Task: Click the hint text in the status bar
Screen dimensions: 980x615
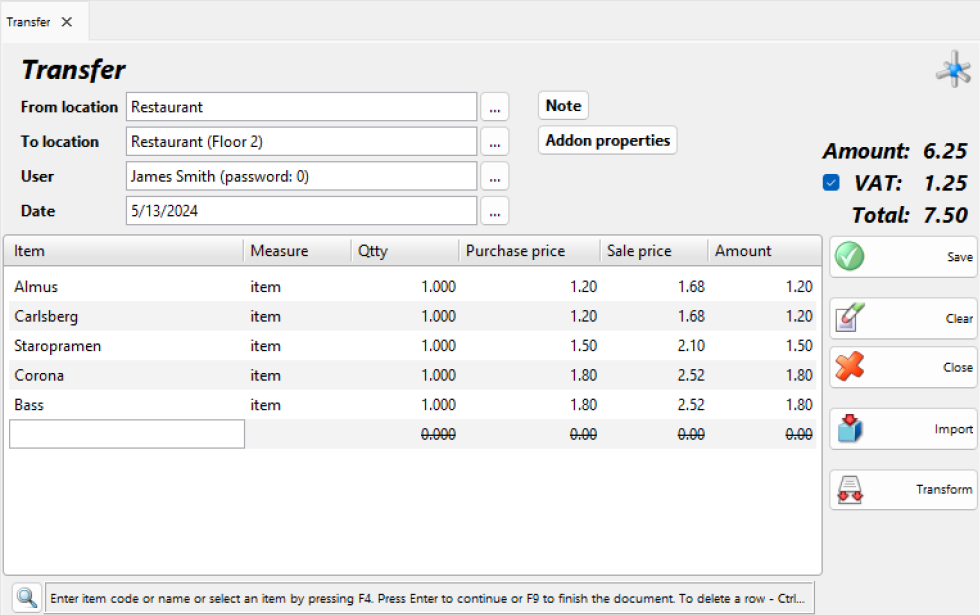Action: click(x=428, y=598)
